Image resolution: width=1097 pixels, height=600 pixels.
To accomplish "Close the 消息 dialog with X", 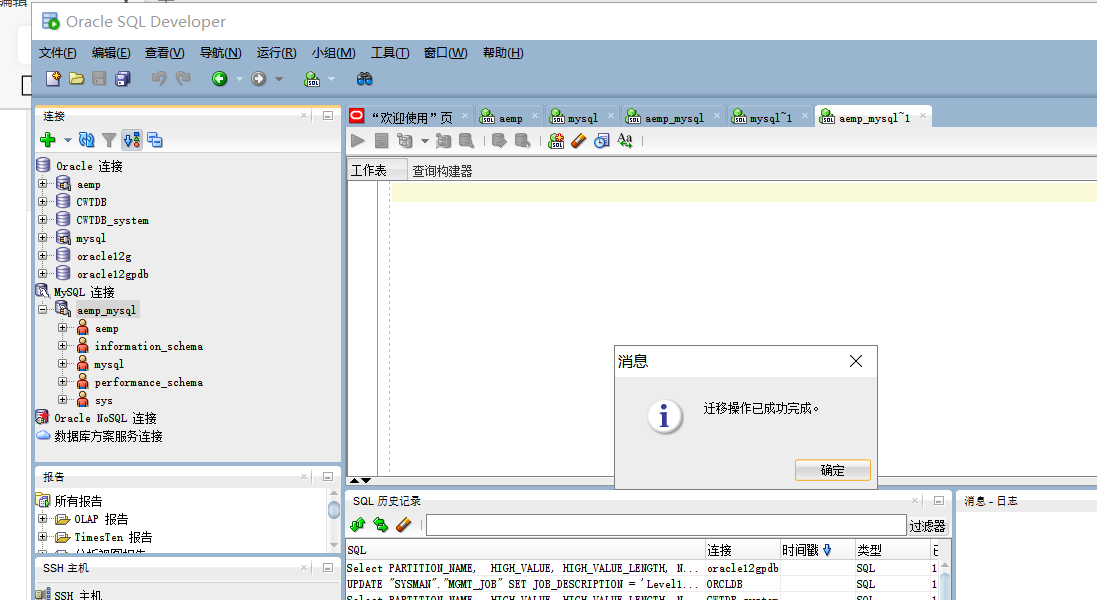I will click(856, 361).
